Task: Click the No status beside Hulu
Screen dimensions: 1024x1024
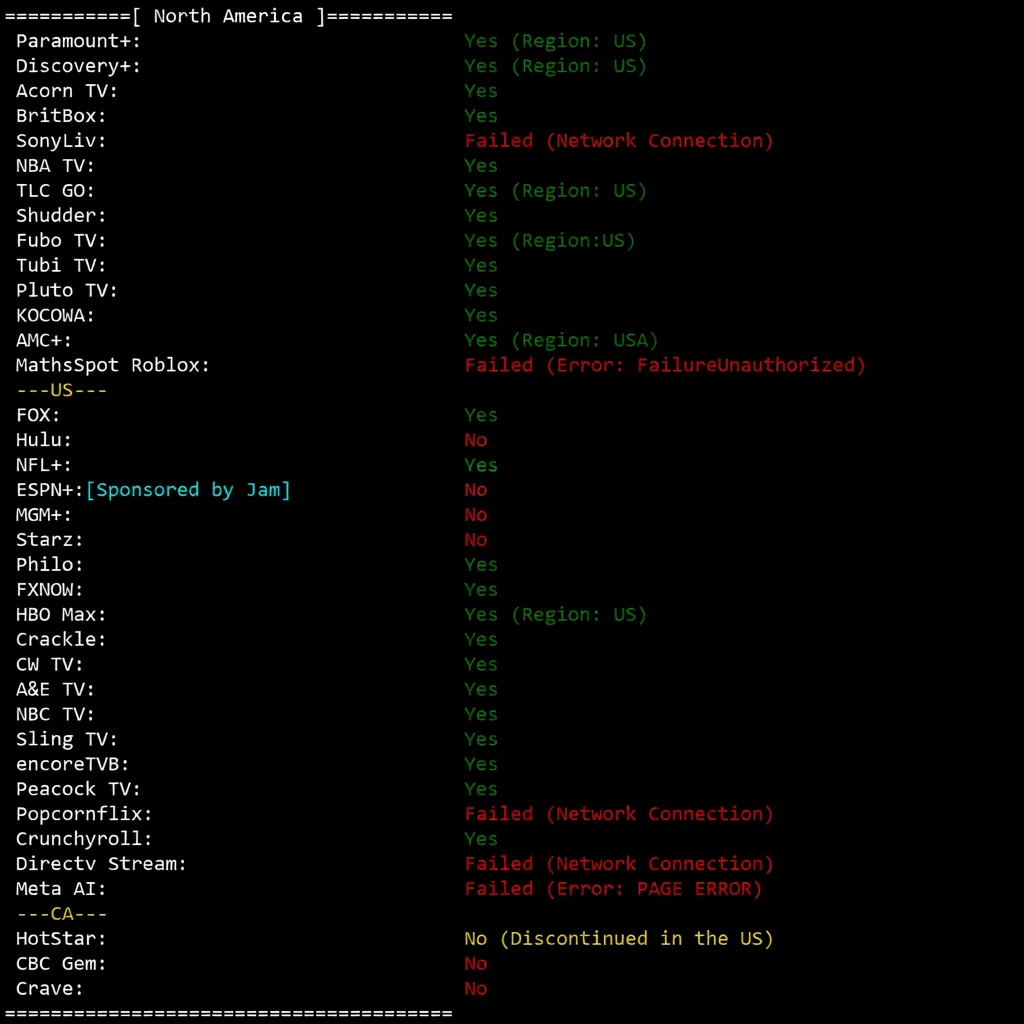Action: pos(475,440)
